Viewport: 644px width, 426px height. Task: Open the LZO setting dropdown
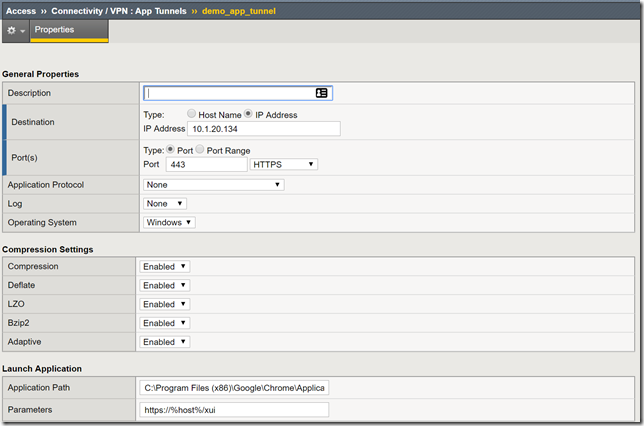165,304
